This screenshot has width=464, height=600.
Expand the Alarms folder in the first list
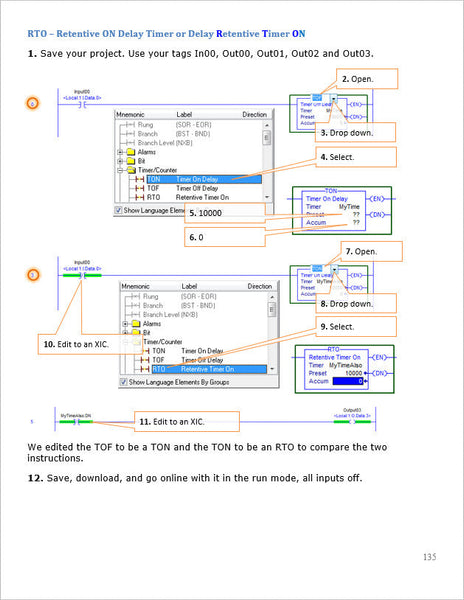[120, 152]
